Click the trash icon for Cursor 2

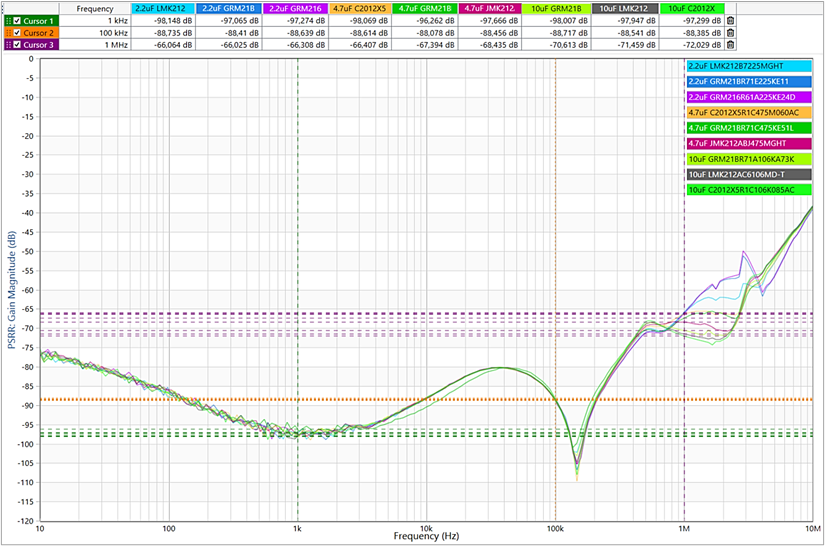(x=730, y=32)
